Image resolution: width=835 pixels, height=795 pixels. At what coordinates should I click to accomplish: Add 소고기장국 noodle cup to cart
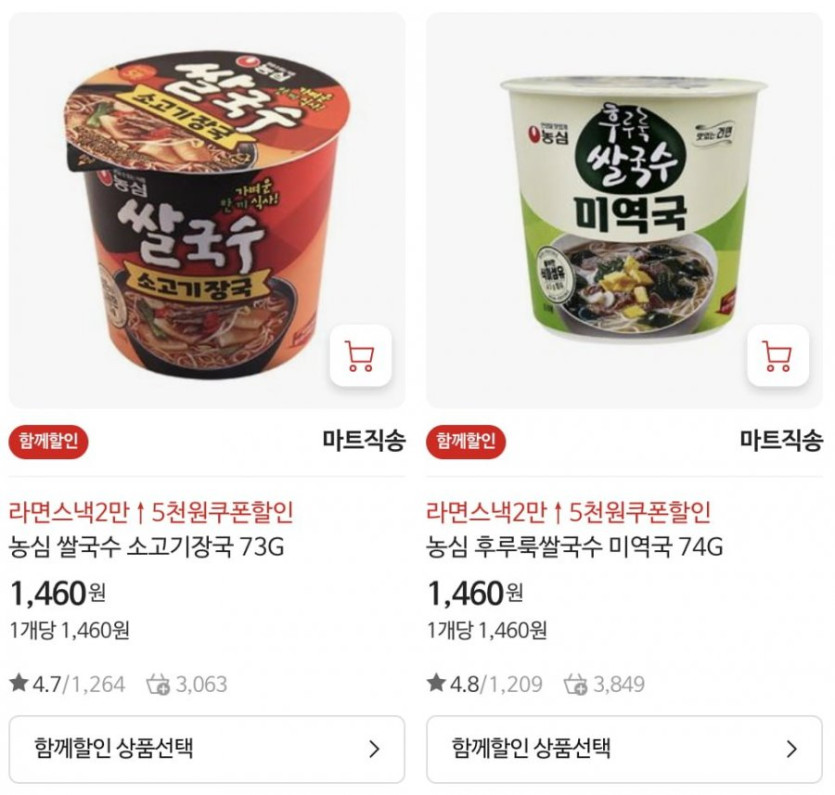[361, 356]
